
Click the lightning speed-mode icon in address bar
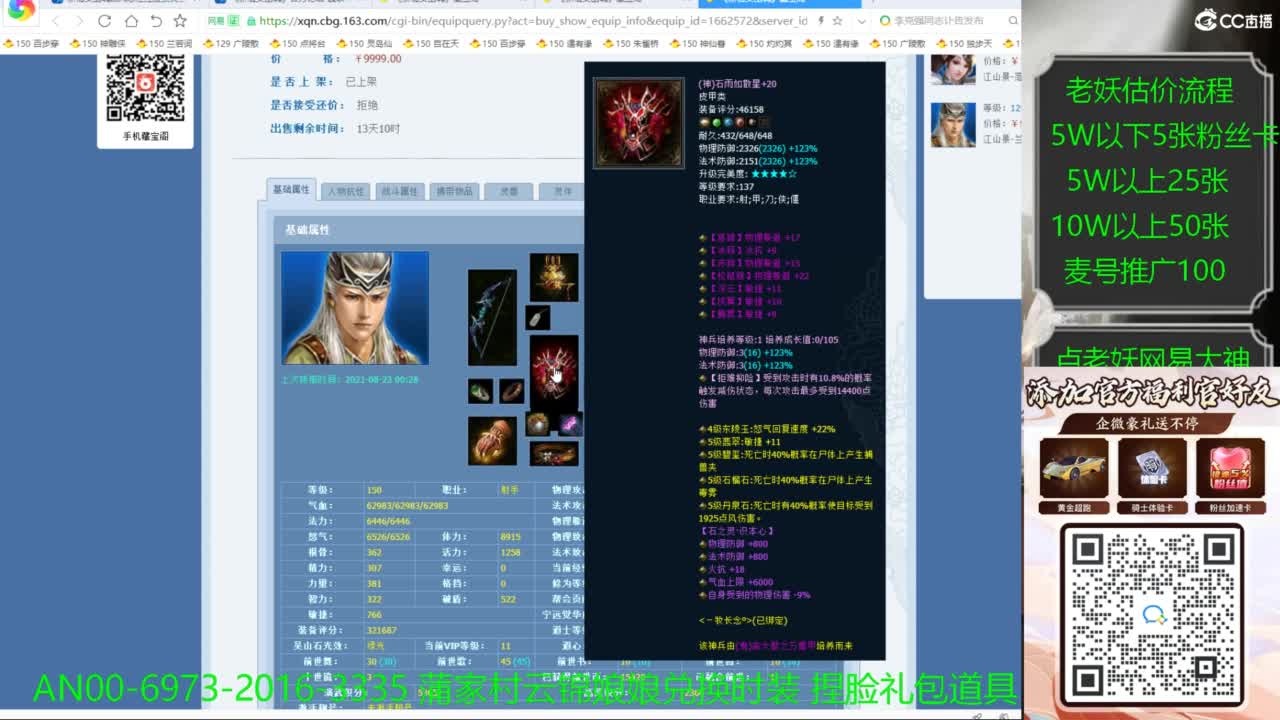(x=821, y=21)
